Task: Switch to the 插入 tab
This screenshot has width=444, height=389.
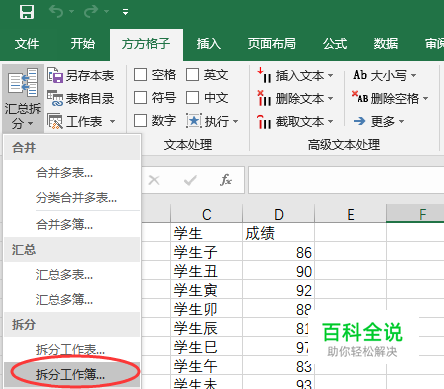Action: pos(209,44)
